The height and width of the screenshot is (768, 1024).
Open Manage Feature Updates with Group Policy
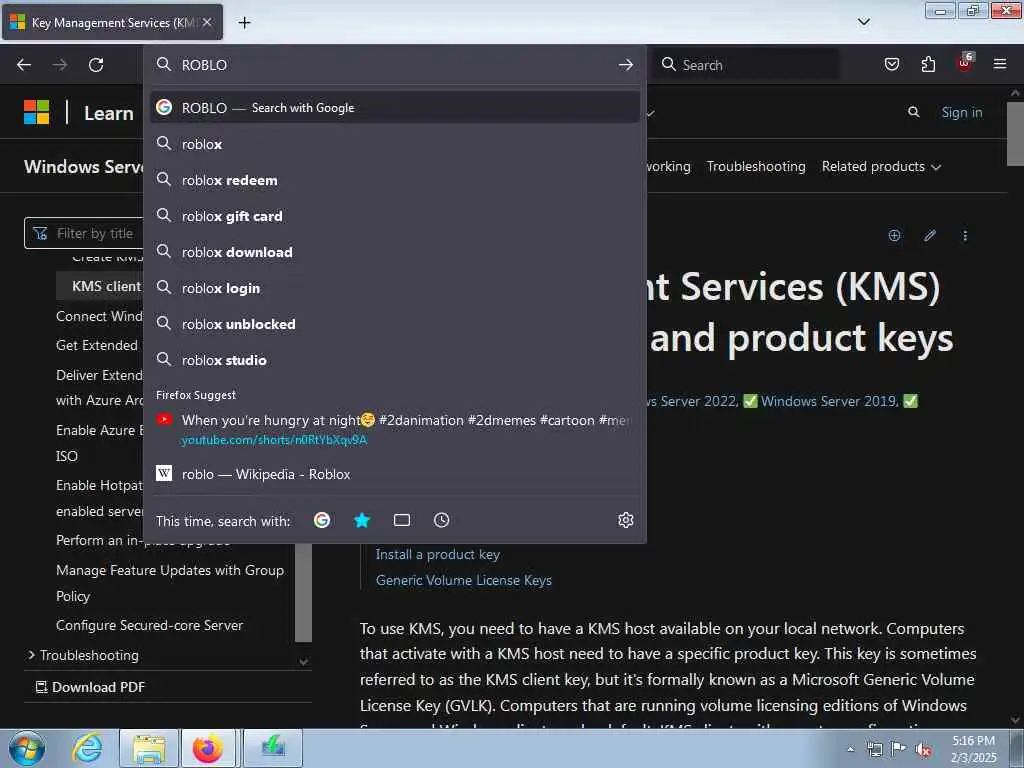click(x=170, y=583)
